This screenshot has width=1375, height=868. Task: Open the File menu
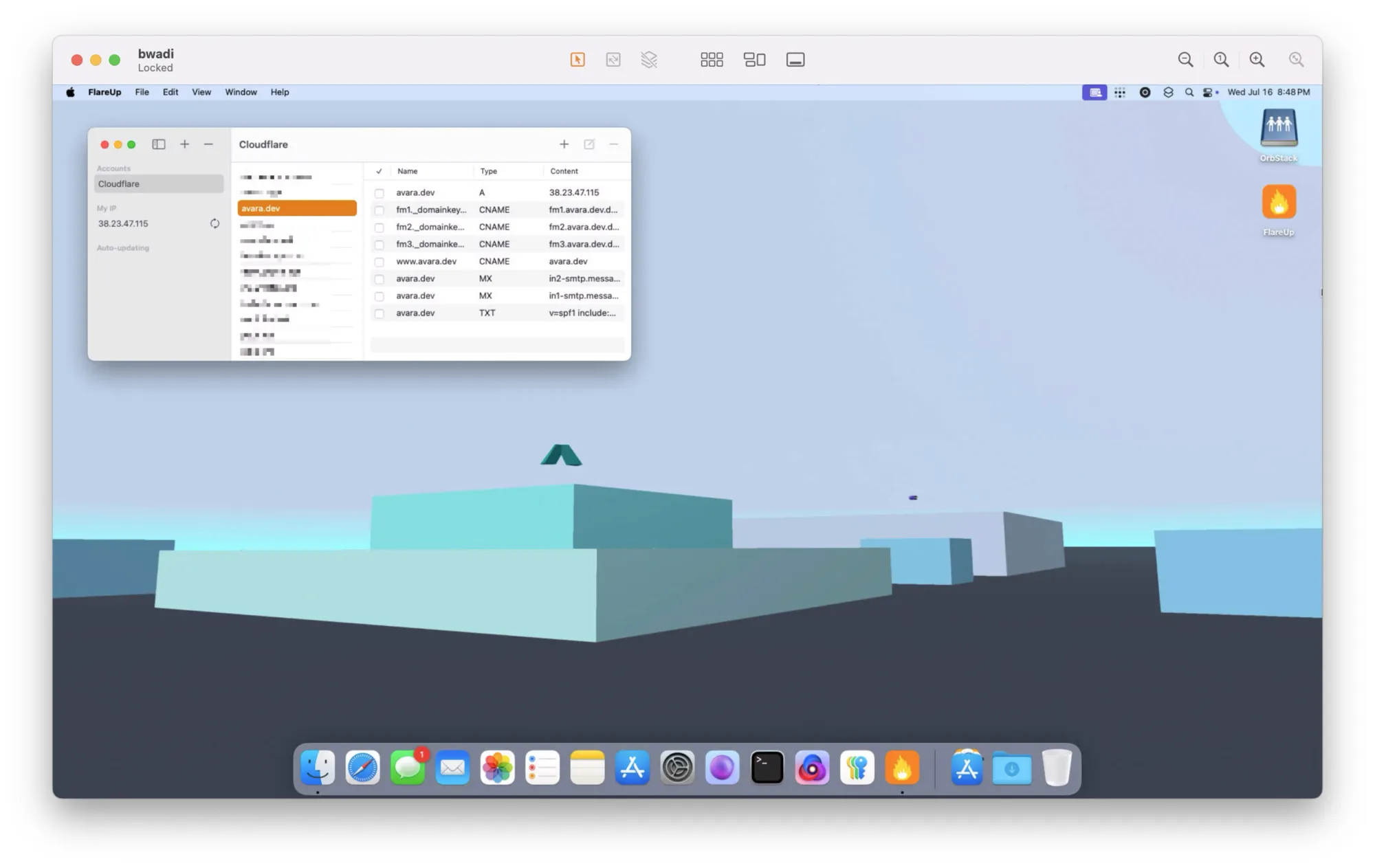click(x=142, y=92)
